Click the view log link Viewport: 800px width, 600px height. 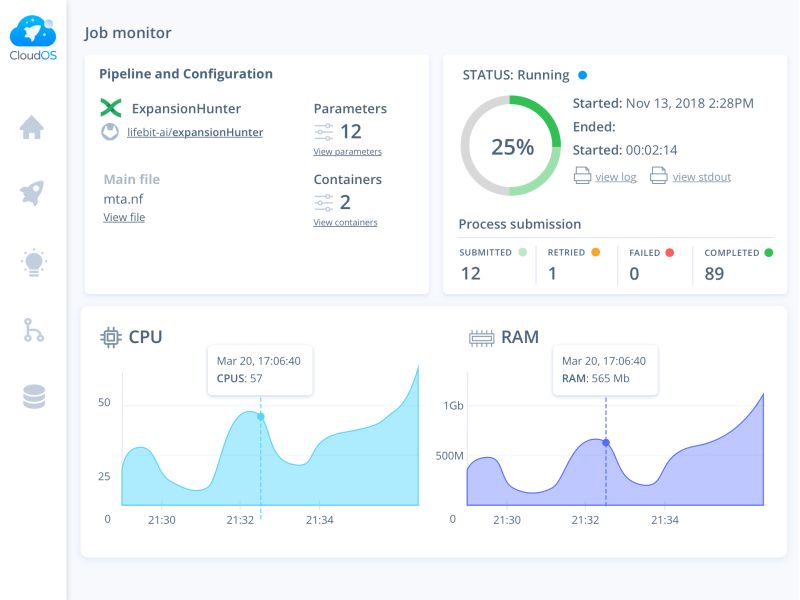tap(616, 177)
